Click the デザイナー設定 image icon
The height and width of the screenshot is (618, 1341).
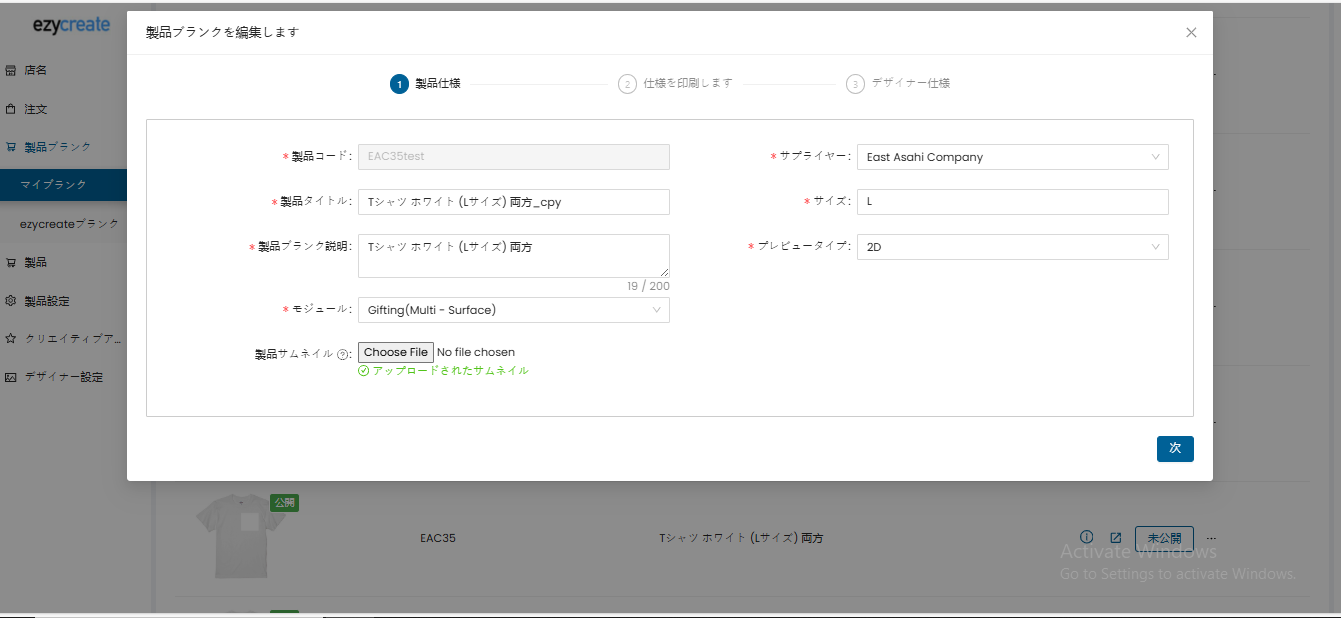11,378
